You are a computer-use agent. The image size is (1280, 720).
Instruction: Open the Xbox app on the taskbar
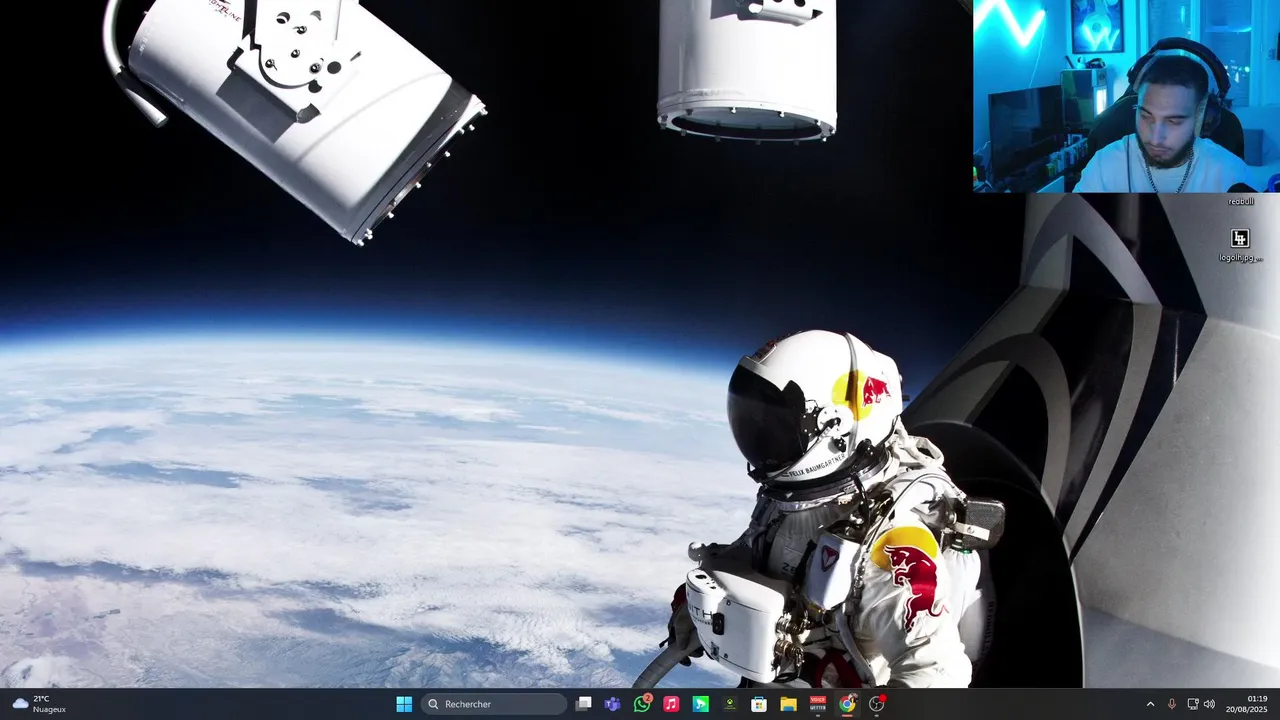click(x=730, y=704)
